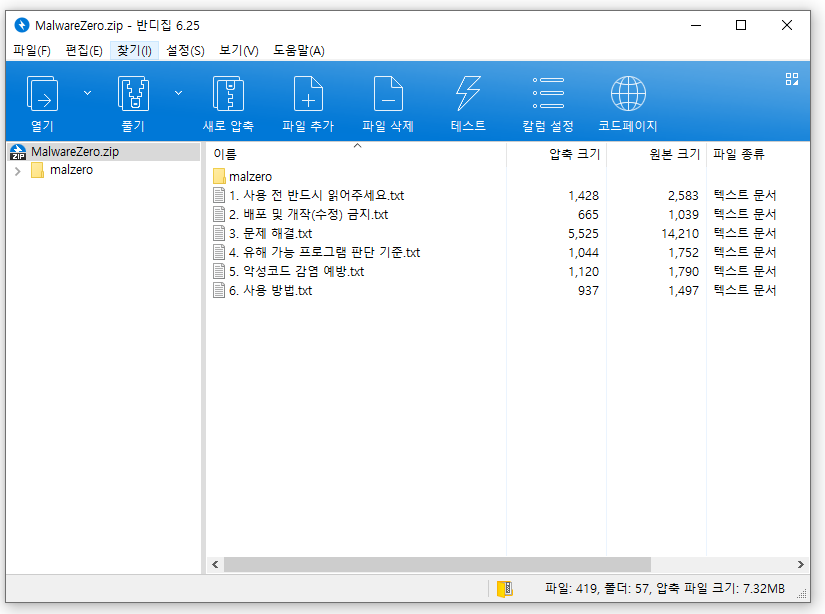Click the 파일 추가 toolbar icon

pyautogui.click(x=308, y=94)
